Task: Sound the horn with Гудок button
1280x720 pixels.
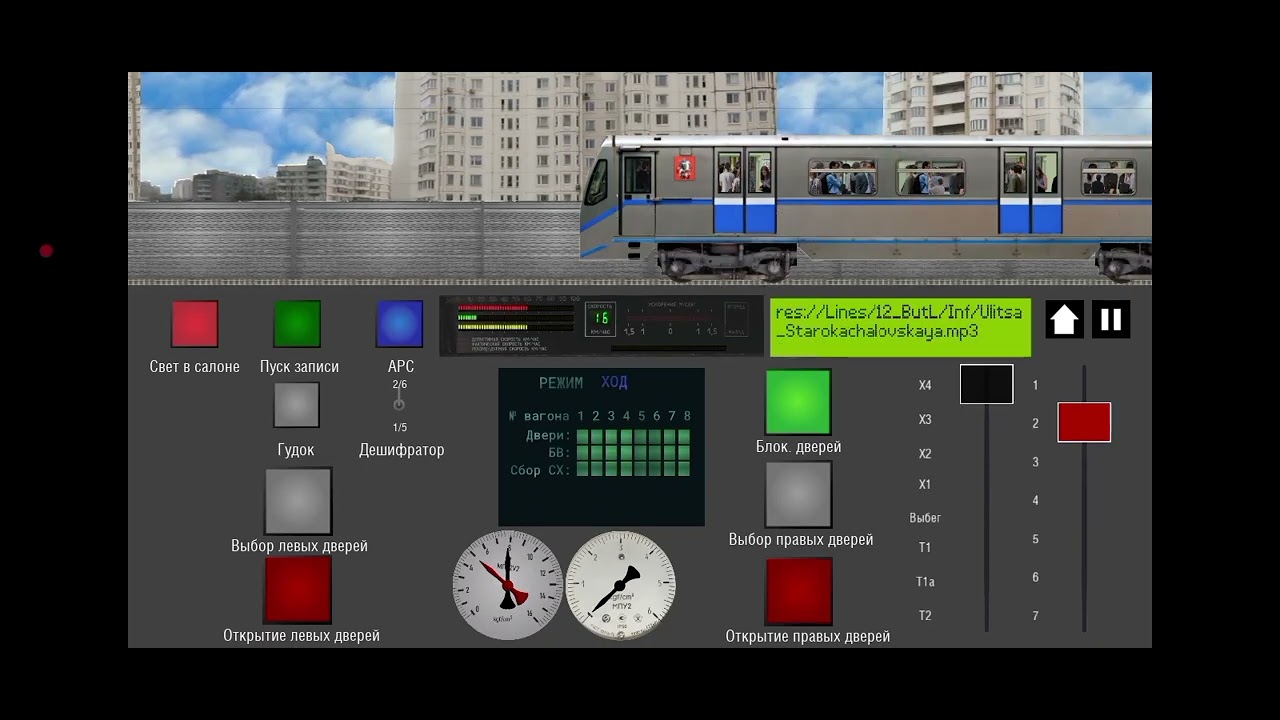Action: tap(297, 405)
